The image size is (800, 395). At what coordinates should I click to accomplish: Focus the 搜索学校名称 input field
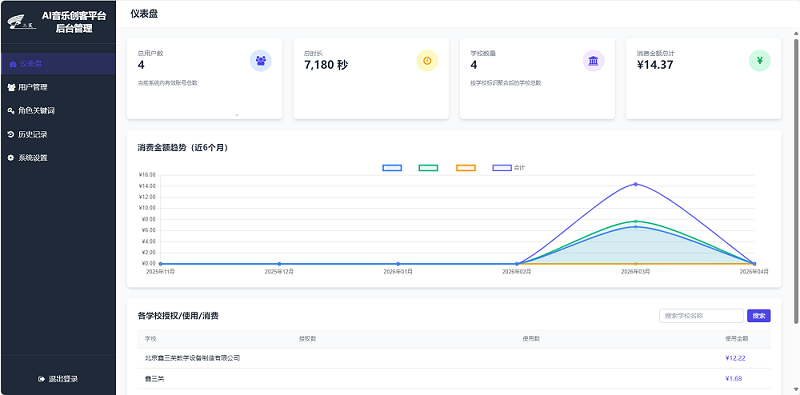(x=701, y=316)
